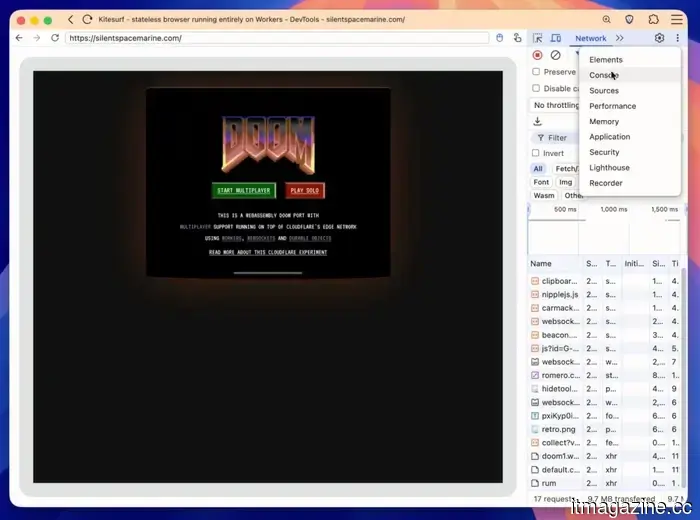Choose Elements from the panel menu
The image size is (700, 520).
click(x=630, y=60)
